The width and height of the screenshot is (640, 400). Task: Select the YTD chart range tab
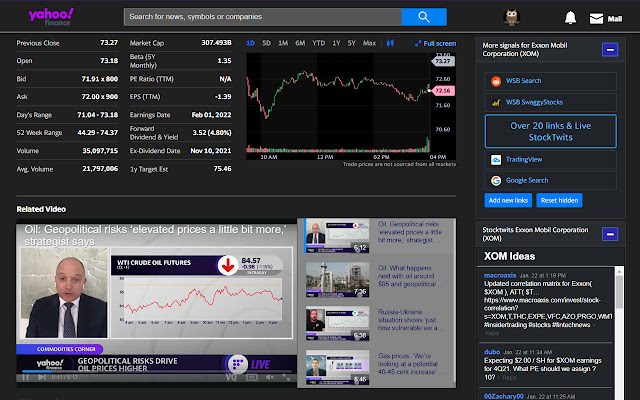click(319, 43)
